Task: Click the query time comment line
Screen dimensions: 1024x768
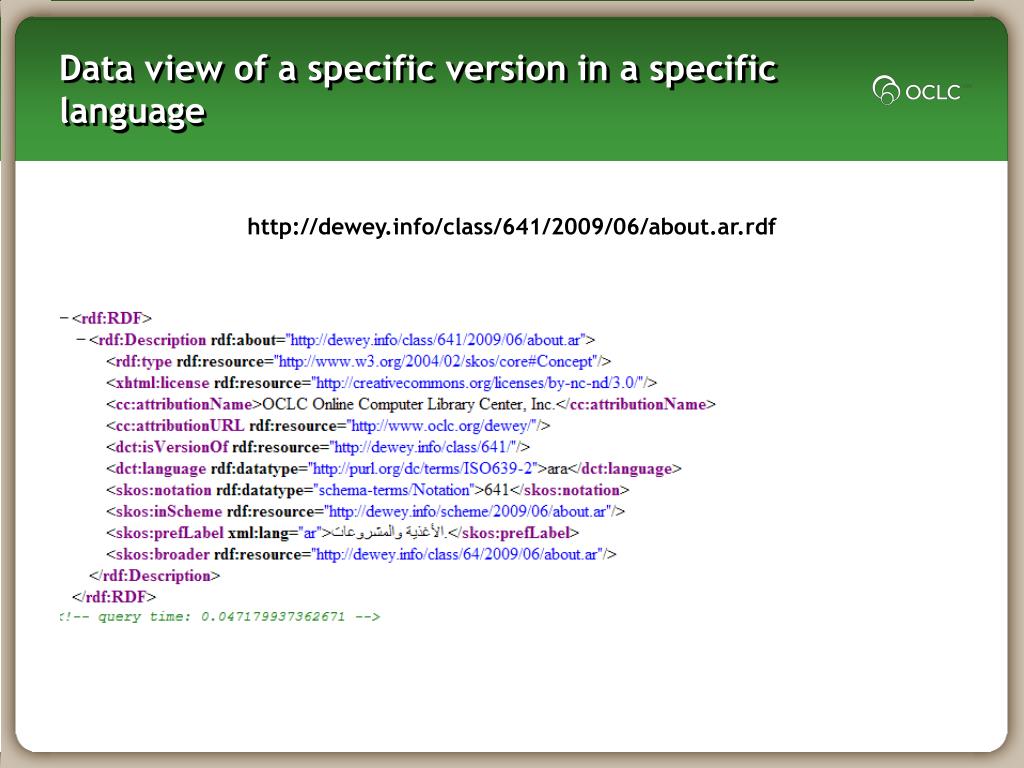Action: click(219, 616)
